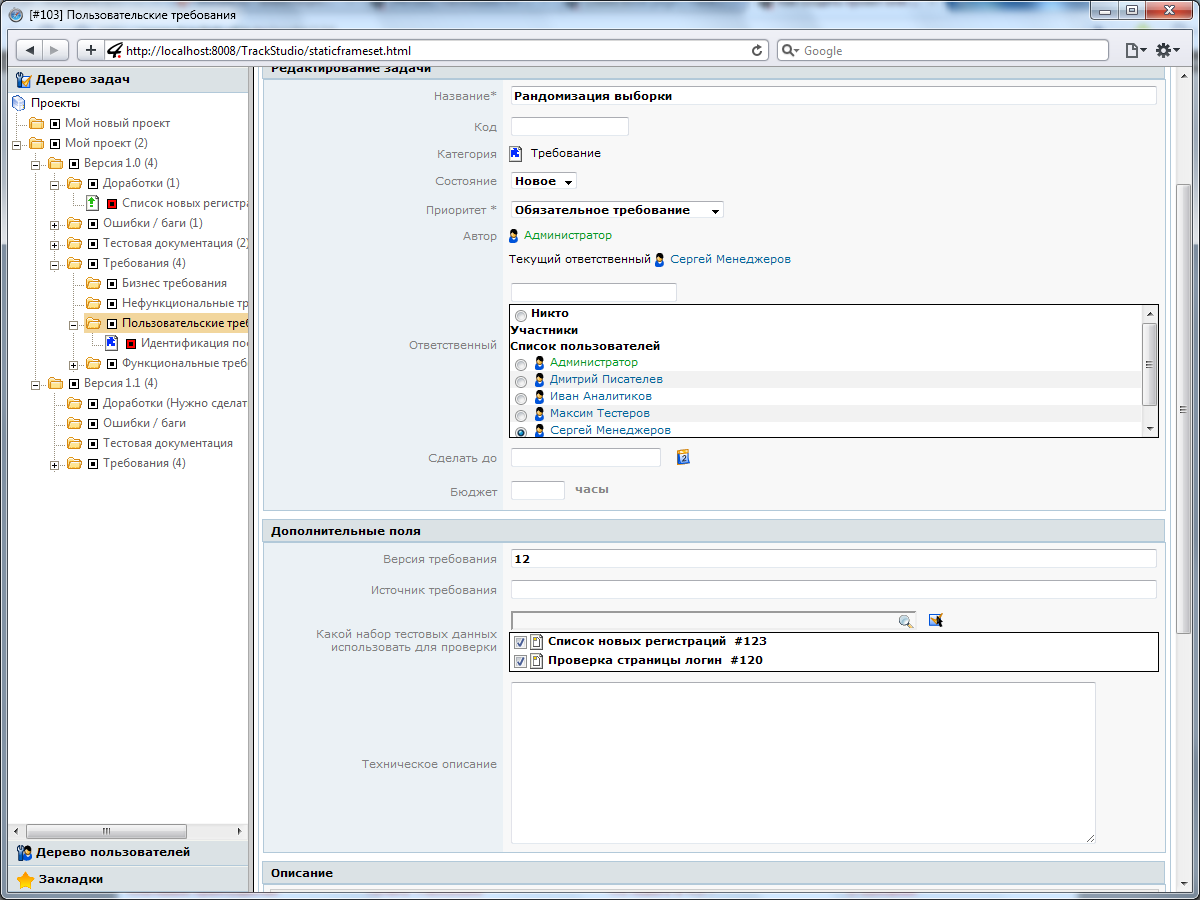
Task: Select the Сергей Менеджеров radio button
Action: pyautogui.click(x=521, y=431)
